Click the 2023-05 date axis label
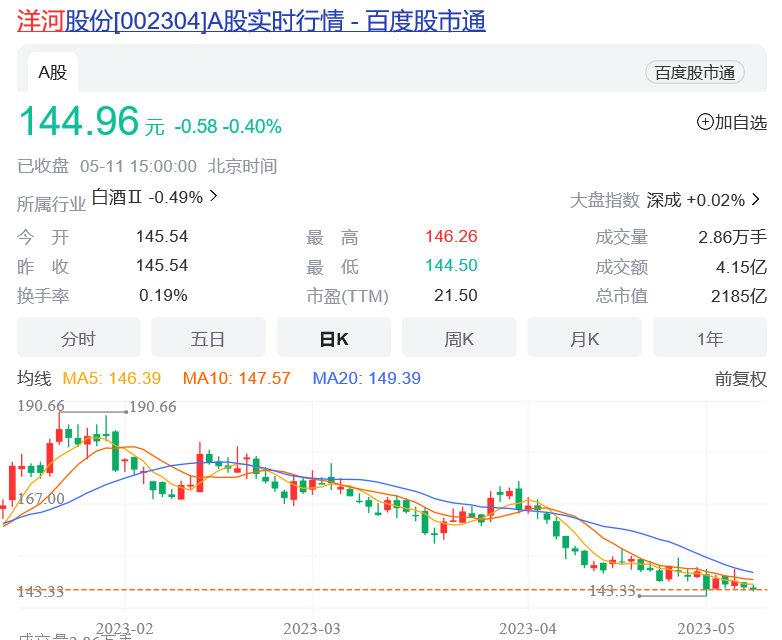Image resolution: width=782 pixels, height=640 pixels. [706, 629]
